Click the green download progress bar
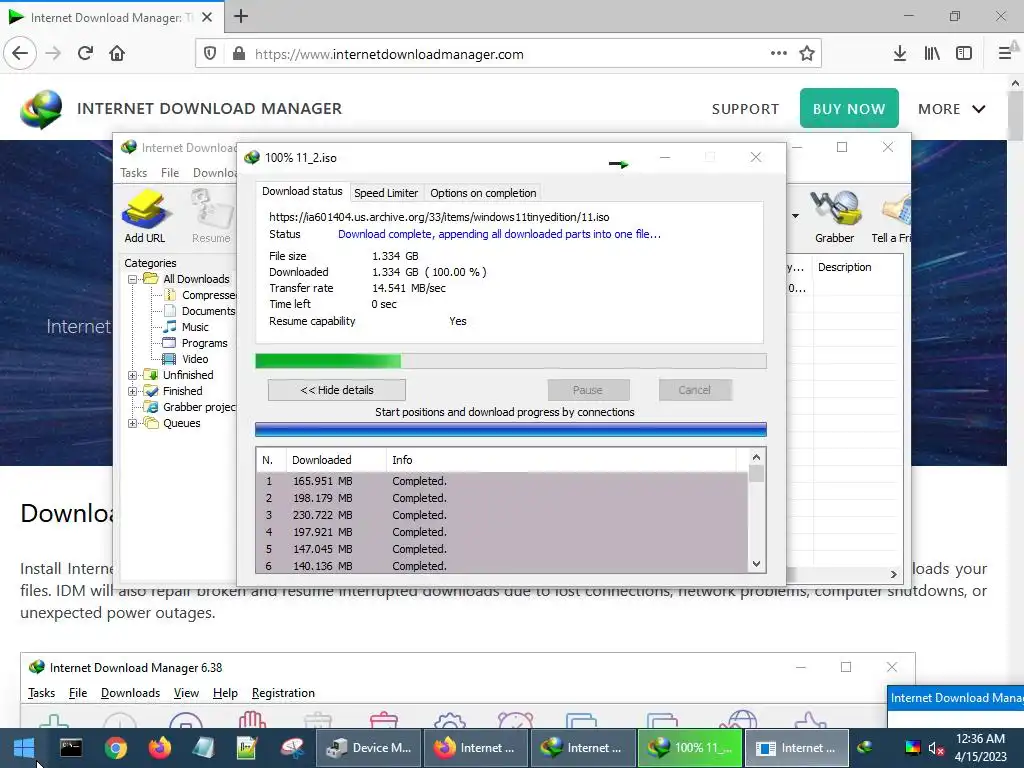 coord(511,361)
